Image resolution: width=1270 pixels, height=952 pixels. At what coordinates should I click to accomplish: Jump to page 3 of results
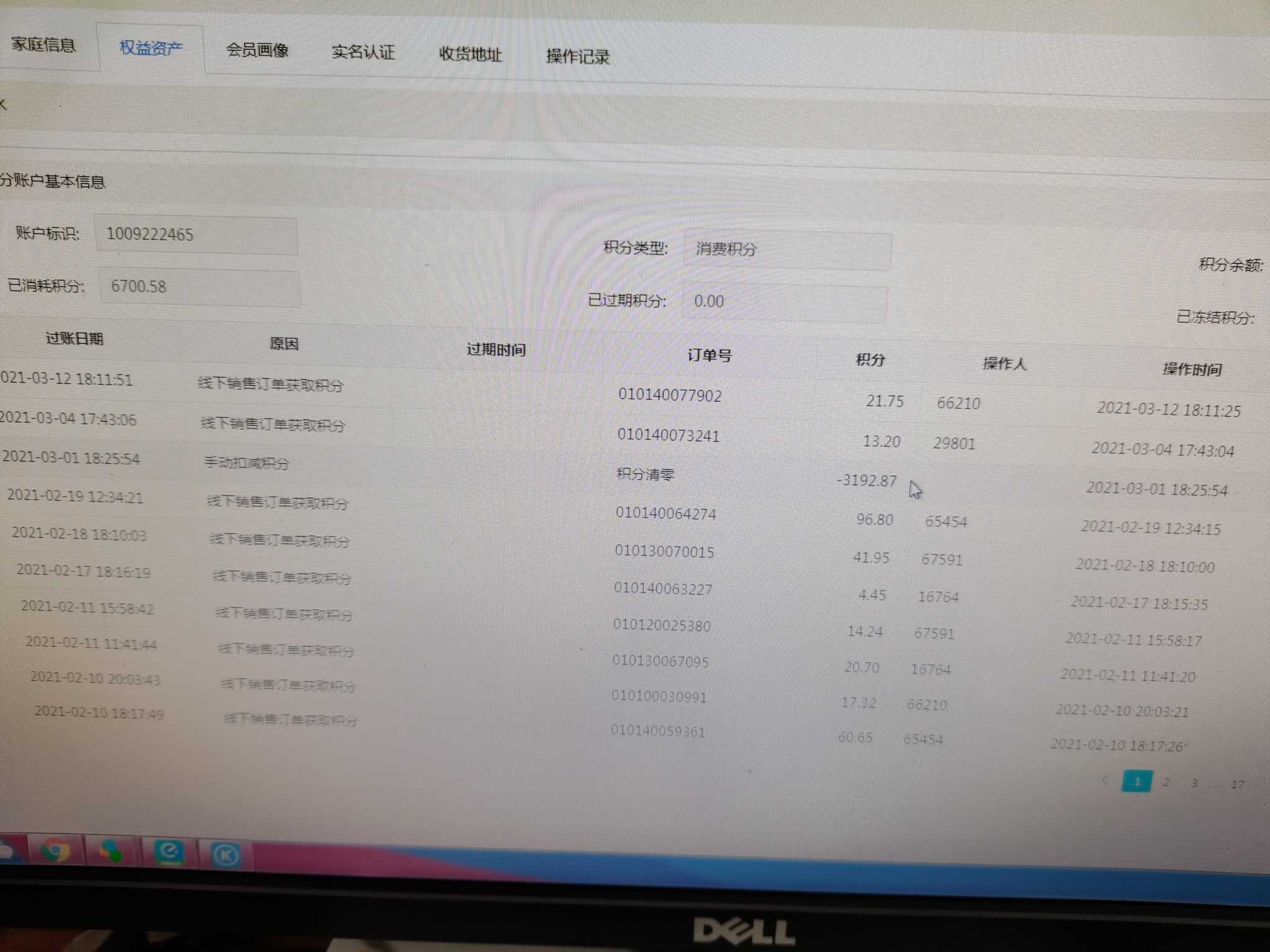pyautogui.click(x=1194, y=783)
